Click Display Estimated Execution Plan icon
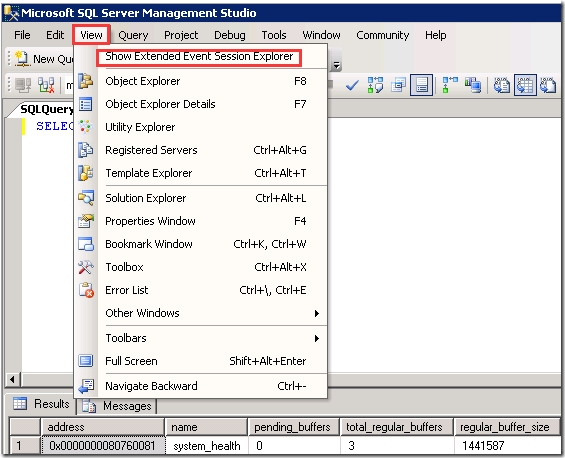565x458 pixels. pos(375,85)
